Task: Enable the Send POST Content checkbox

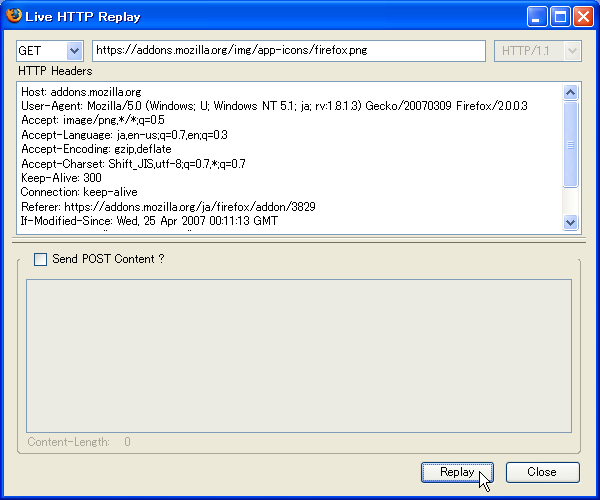Action: (x=41, y=259)
